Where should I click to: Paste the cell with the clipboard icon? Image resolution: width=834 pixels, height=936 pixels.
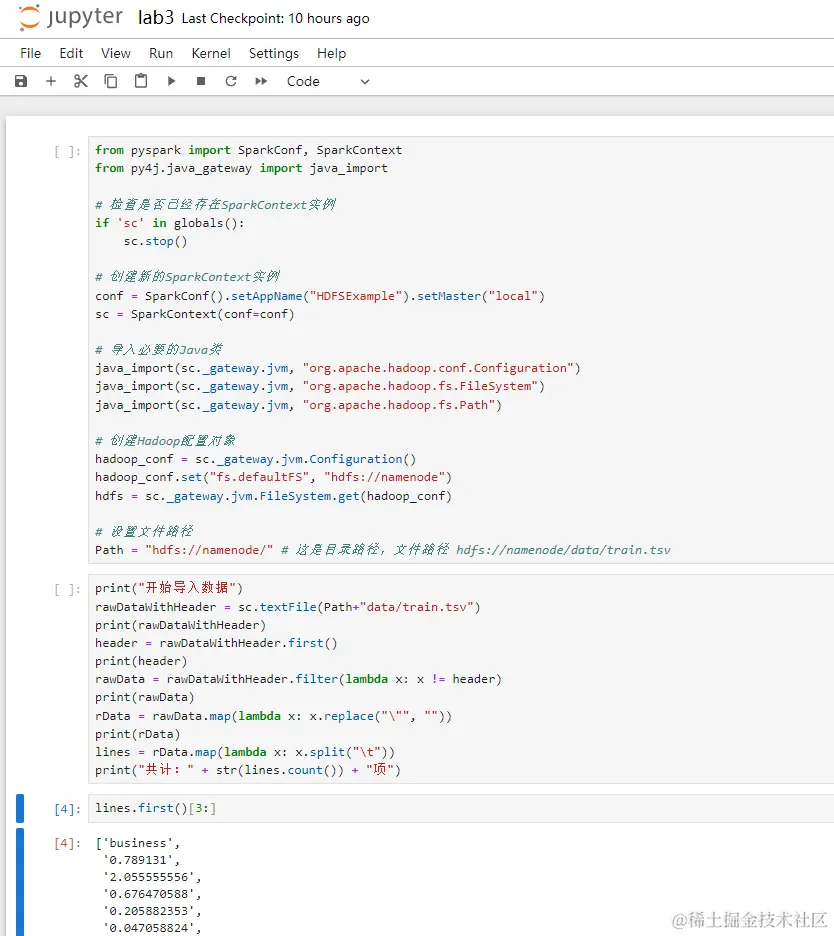141,81
